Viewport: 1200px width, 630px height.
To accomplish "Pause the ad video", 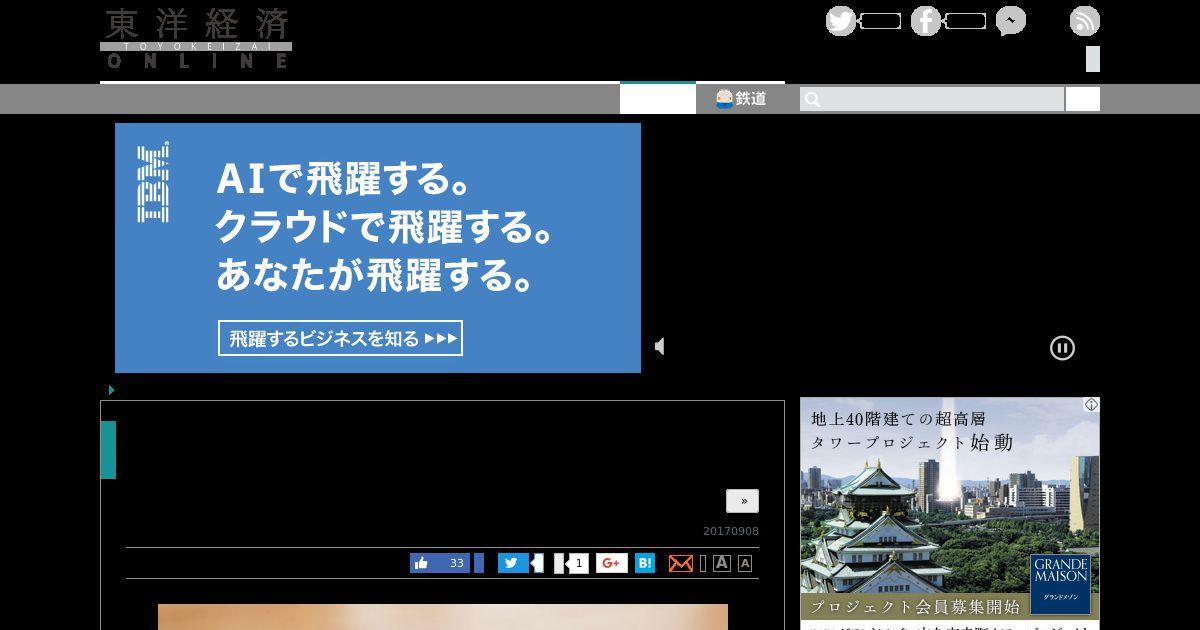I will tap(1062, 348).
